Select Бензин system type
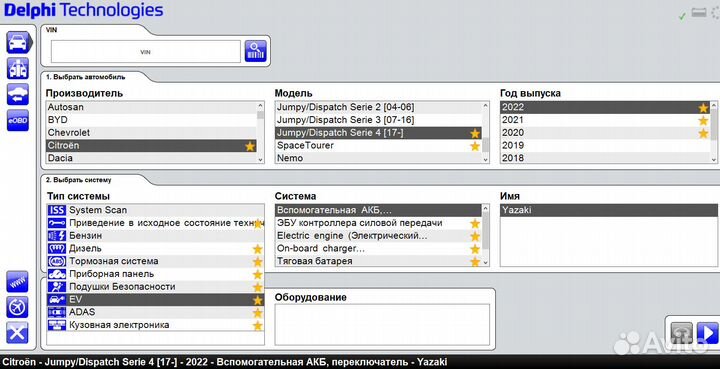The width and height of the screenshot is (720, 369). coord(156,236)
